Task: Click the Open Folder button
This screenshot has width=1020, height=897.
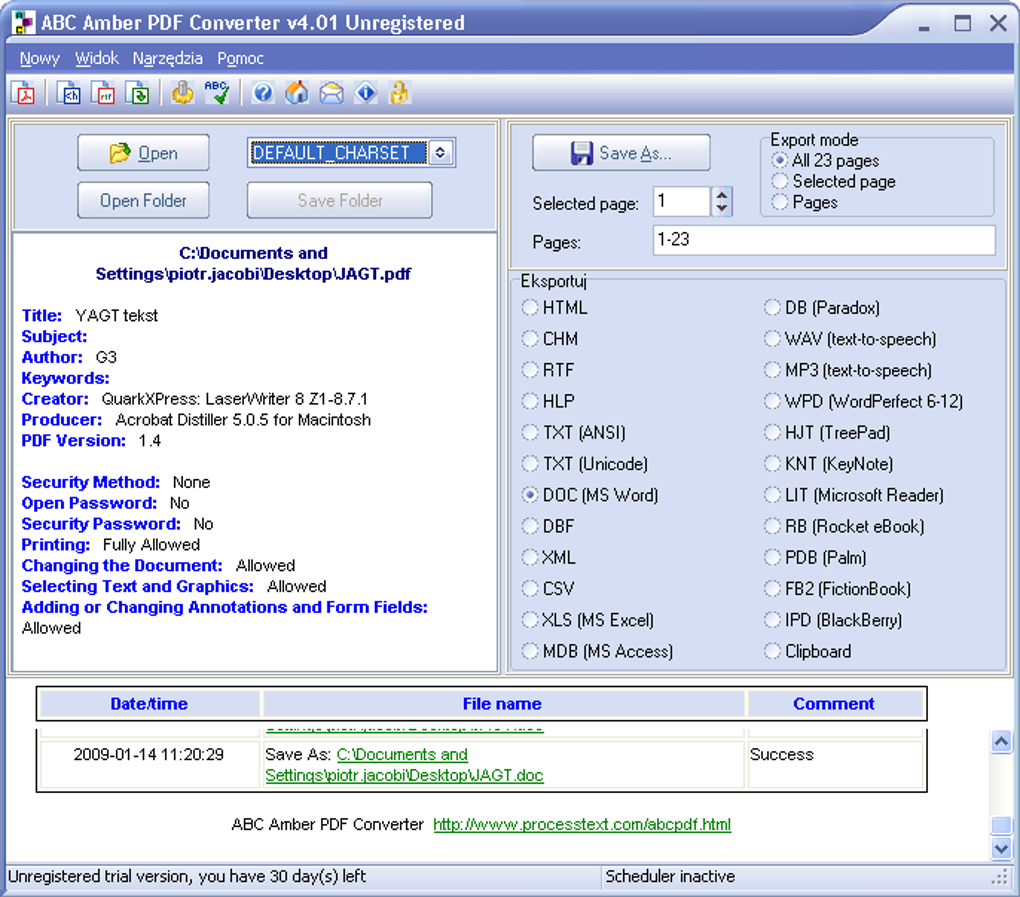Action: tap(143, 200)
